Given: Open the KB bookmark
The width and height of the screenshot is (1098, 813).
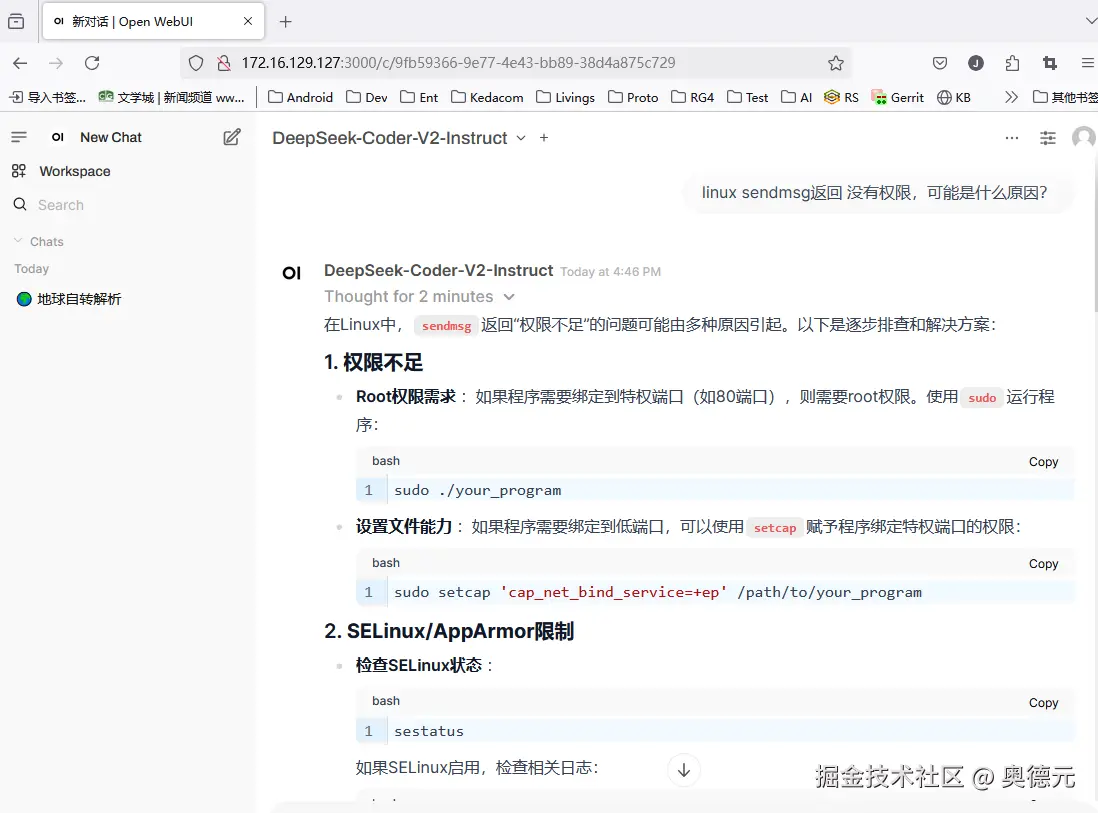Looking at the screenshot, I should (x=954, y=97).
